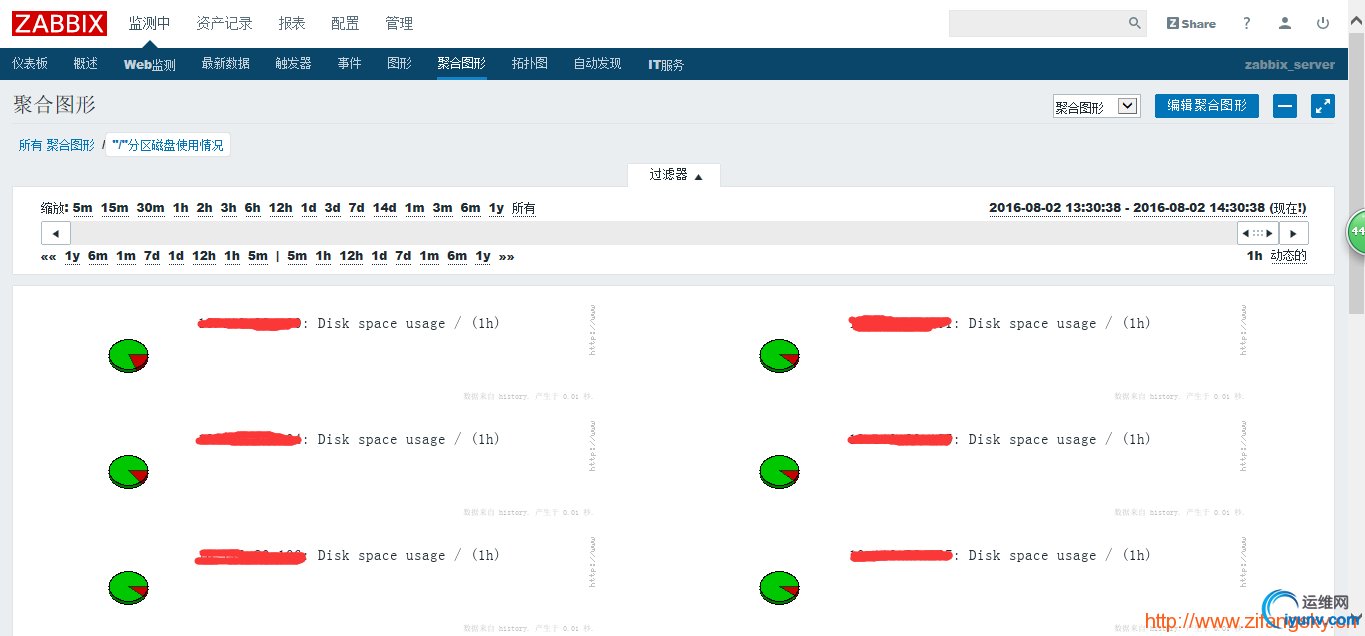The width and height of the screenshot is (1365, 636).
Task: Click second row left pie chart
Action: click(128, 472)
